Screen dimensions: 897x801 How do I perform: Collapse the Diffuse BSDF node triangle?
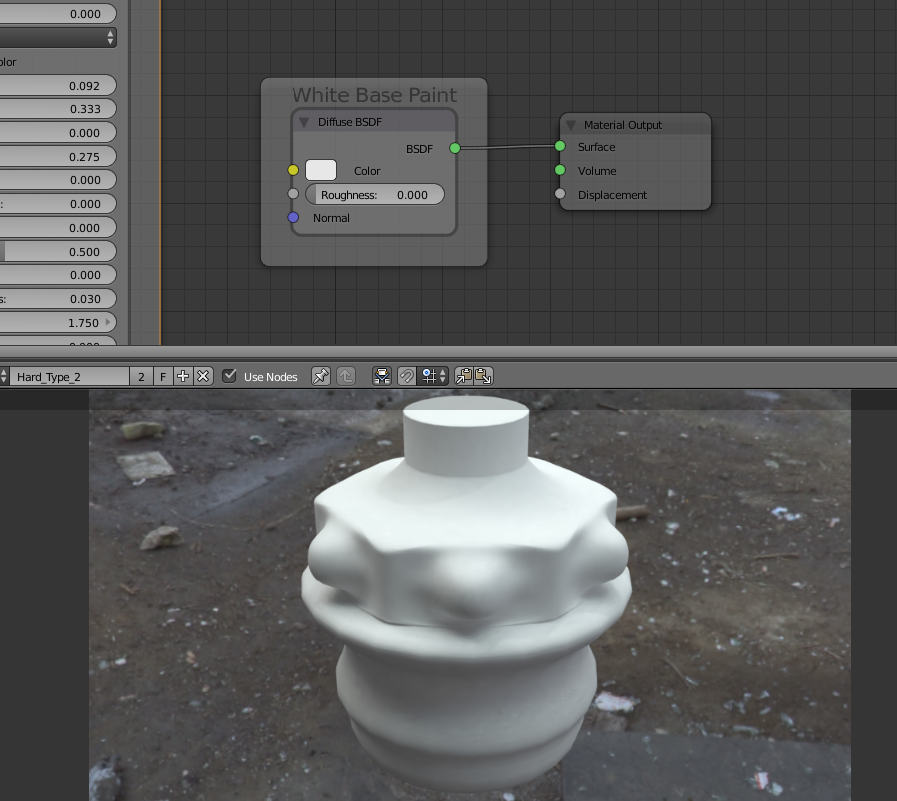click(x=304, y=122)
